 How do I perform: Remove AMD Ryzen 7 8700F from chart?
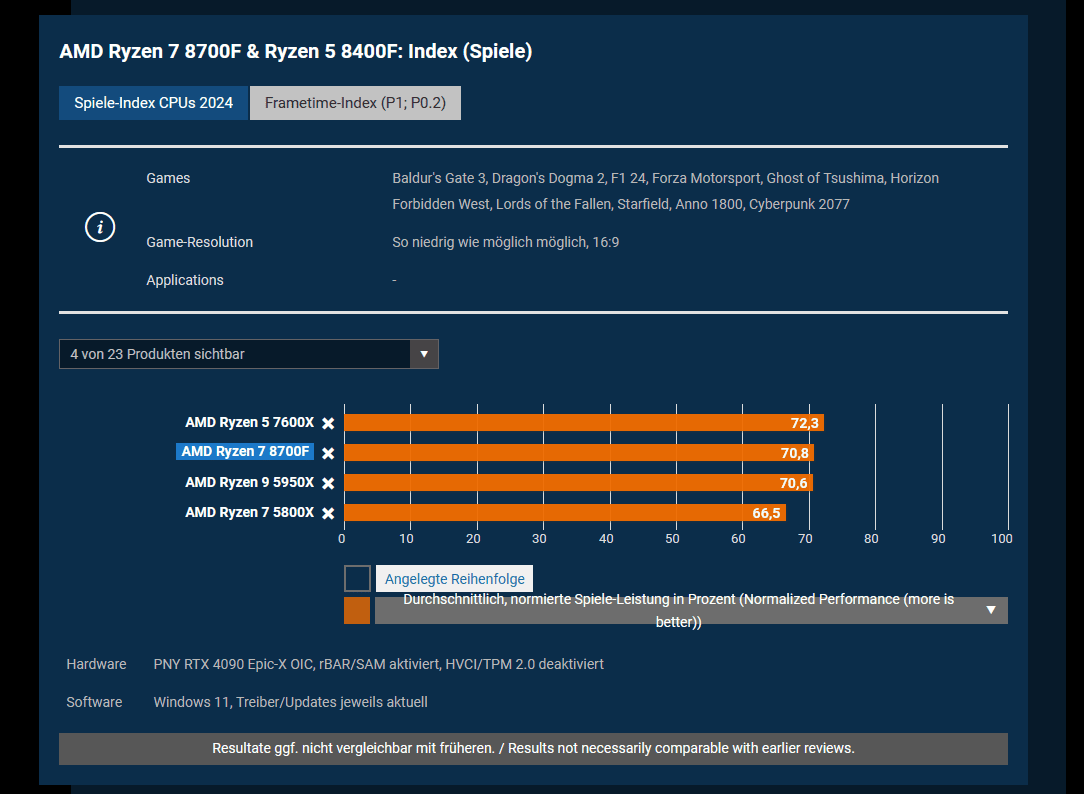(328, 453)
